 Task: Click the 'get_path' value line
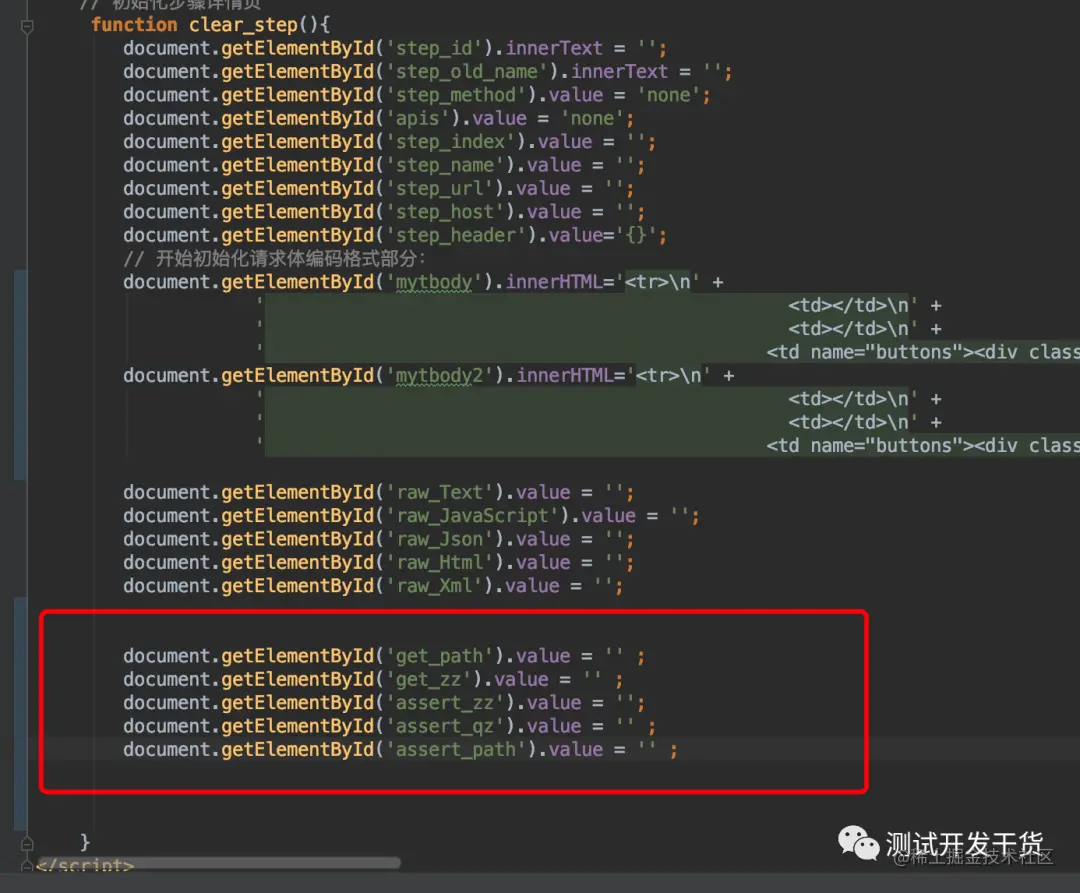[x=384, y=656]
